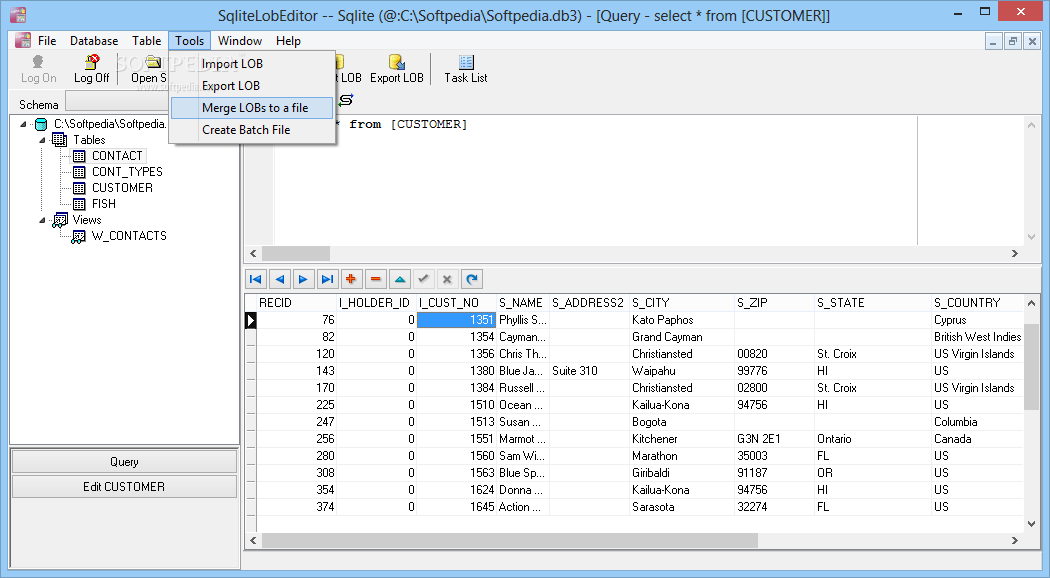Open the Task List toolbar icon

point(466,62)
